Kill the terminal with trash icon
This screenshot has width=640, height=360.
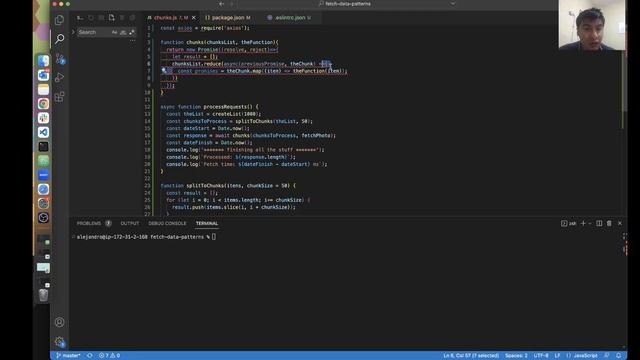(609, 223)
